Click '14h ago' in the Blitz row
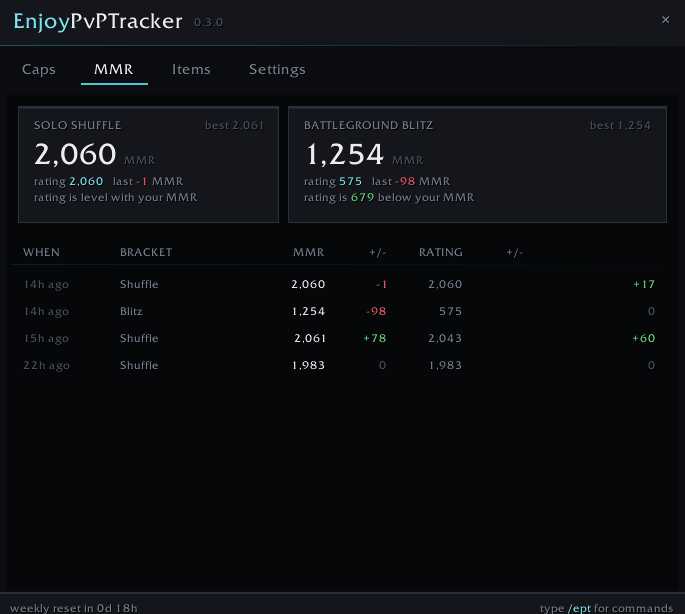 [46, 312]
